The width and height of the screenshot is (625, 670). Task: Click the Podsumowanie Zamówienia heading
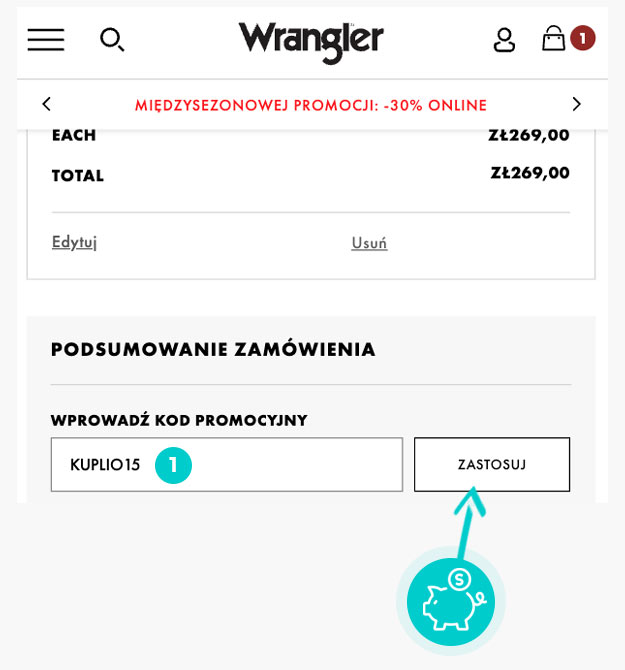(213, 350)
